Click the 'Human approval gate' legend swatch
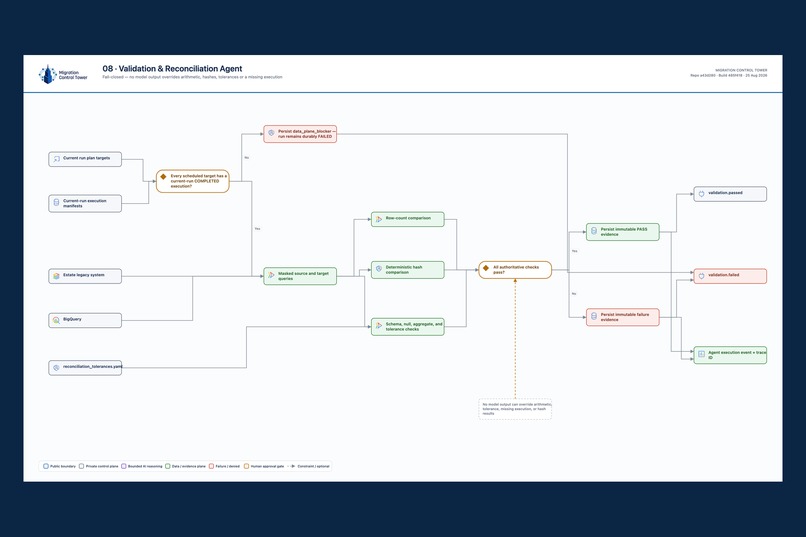The height and width of the screenshot is (537, 806). pyautogui.click(x=246, y=466)
